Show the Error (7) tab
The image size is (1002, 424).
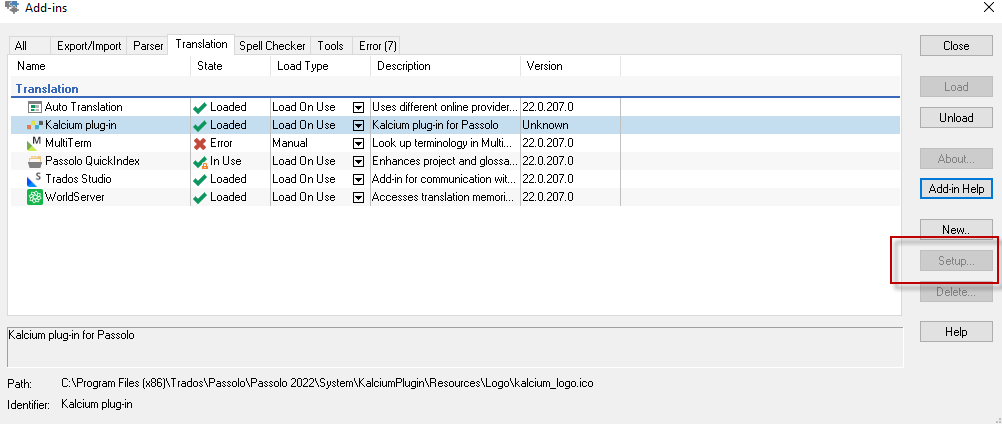(x=378, y=45)
